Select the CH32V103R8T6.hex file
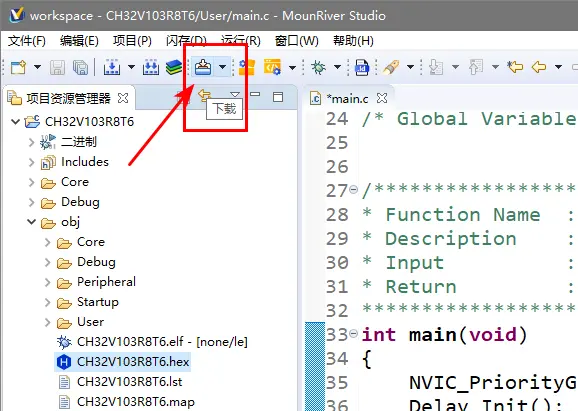The image size is (578, 411). click(133, 362)
